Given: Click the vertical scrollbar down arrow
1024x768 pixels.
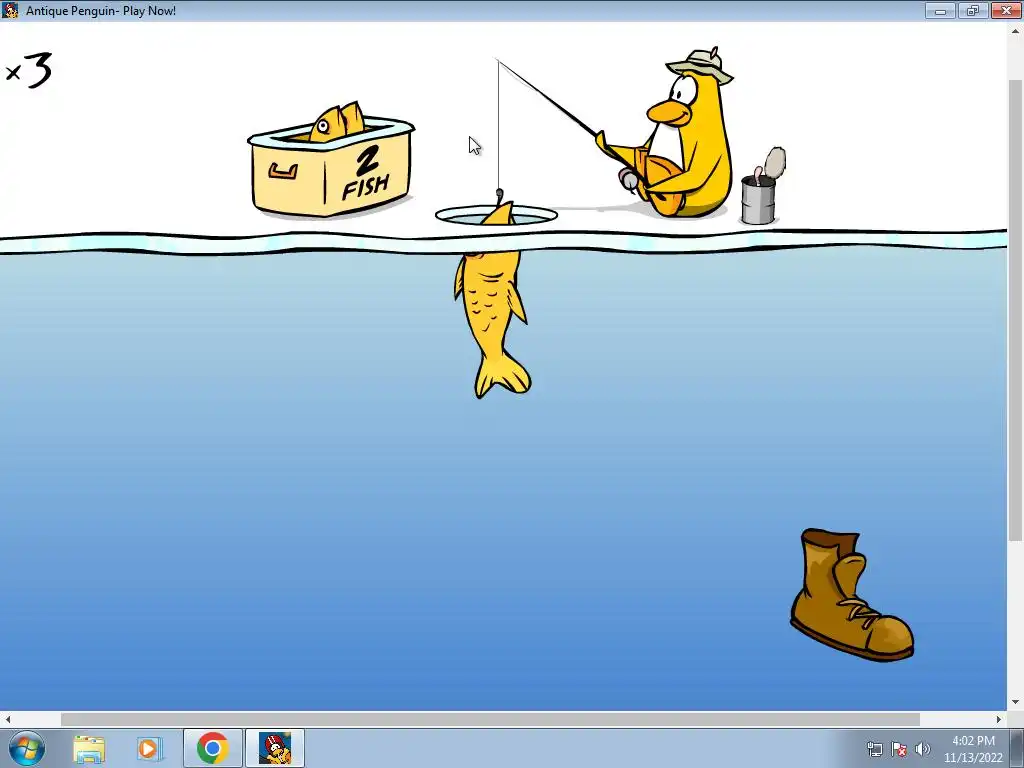Looking at the screenshot, I should point(1016,703).
